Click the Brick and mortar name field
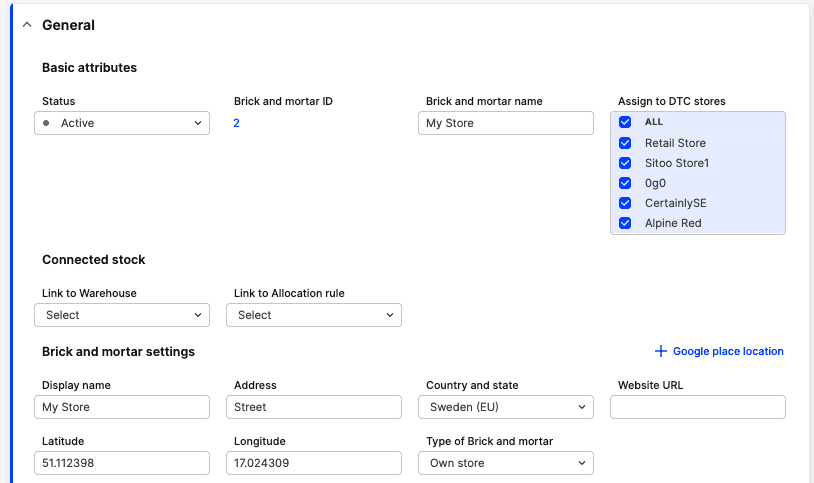The height and width of the screenshot is (483, 814). (x=506, y=123)
